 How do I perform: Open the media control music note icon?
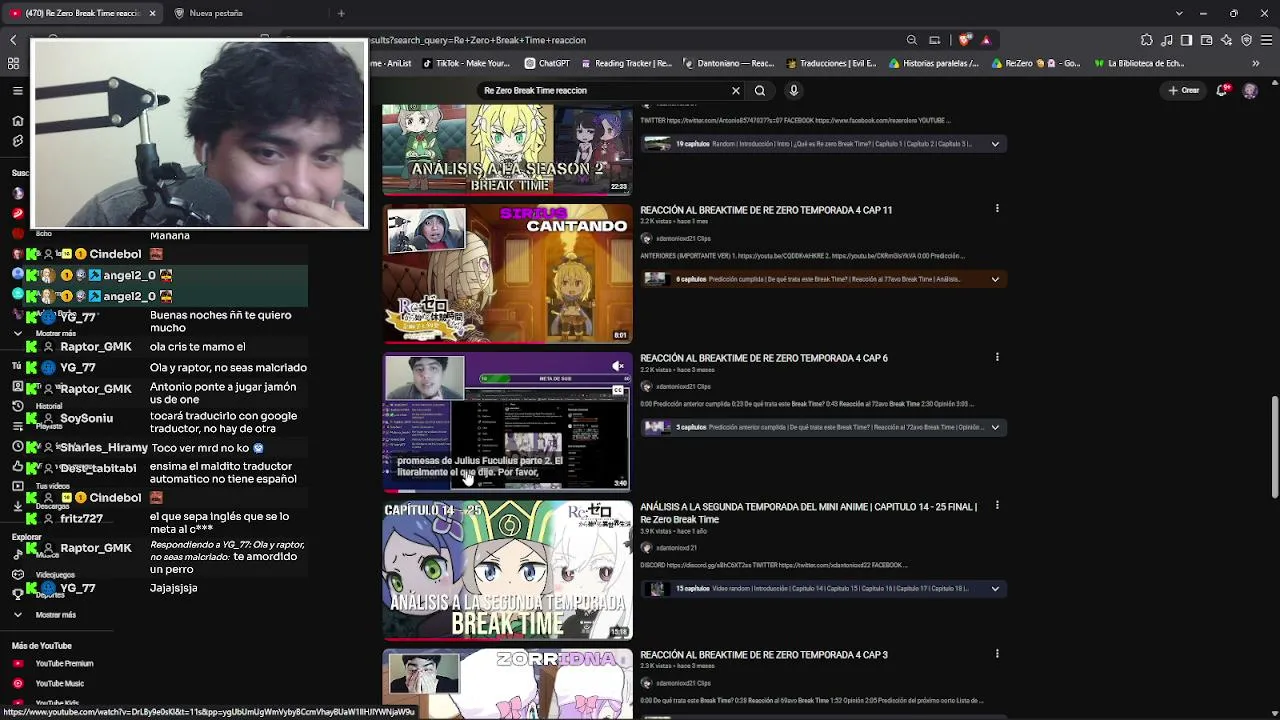click(1166, 40)
